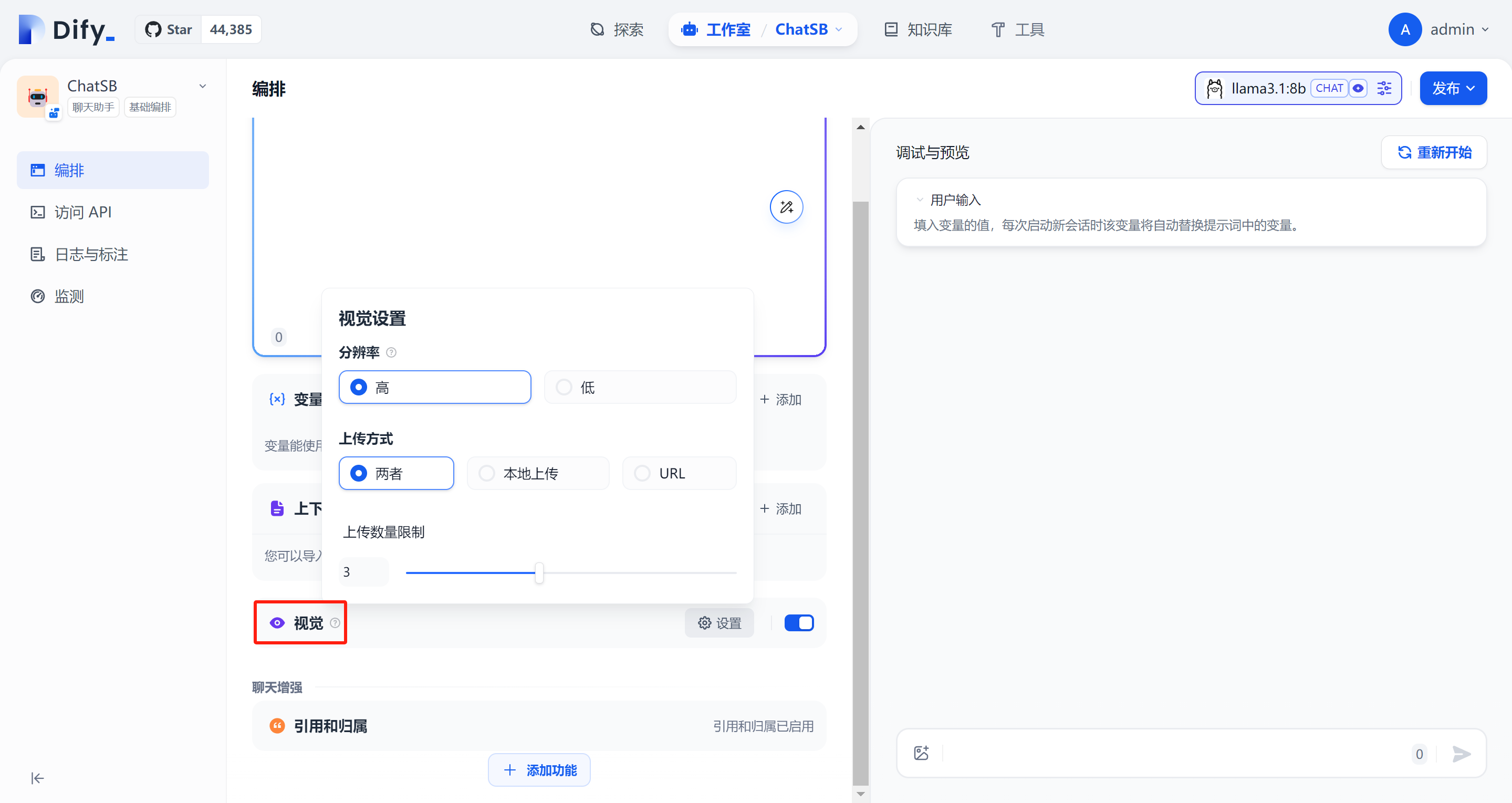Screen dimensions: 1512x803
Task: Click the vision help icon next to 视觉
Action: pyautogui.click(x=335, y=623)
